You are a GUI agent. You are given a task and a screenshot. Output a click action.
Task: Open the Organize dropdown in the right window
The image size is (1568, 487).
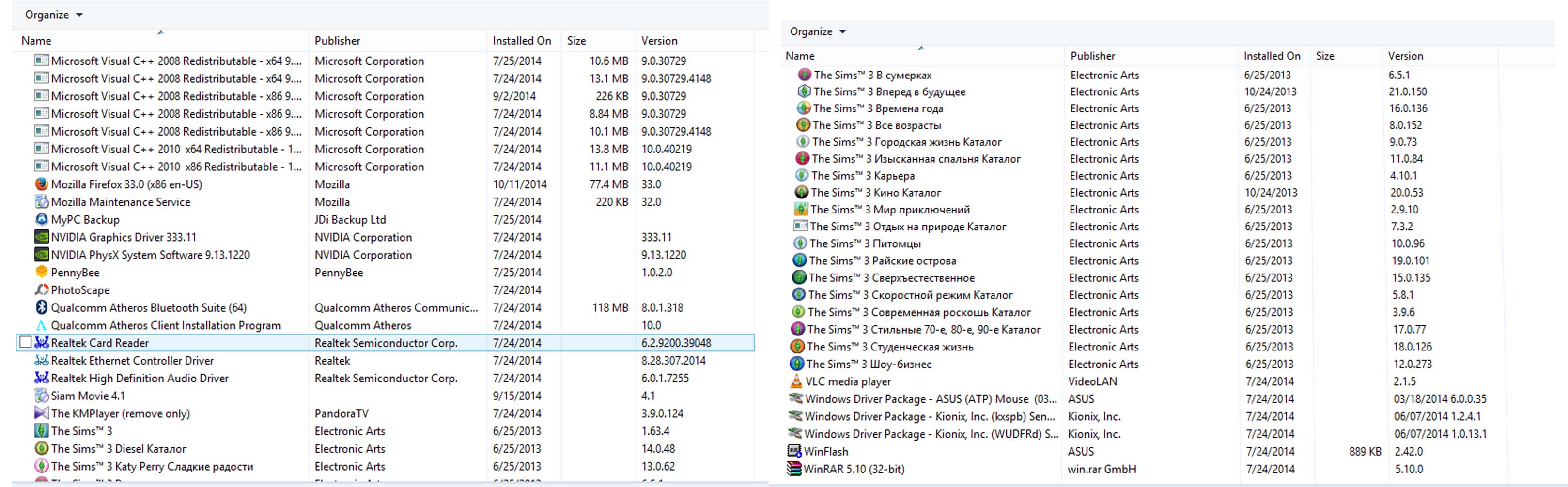818,31
